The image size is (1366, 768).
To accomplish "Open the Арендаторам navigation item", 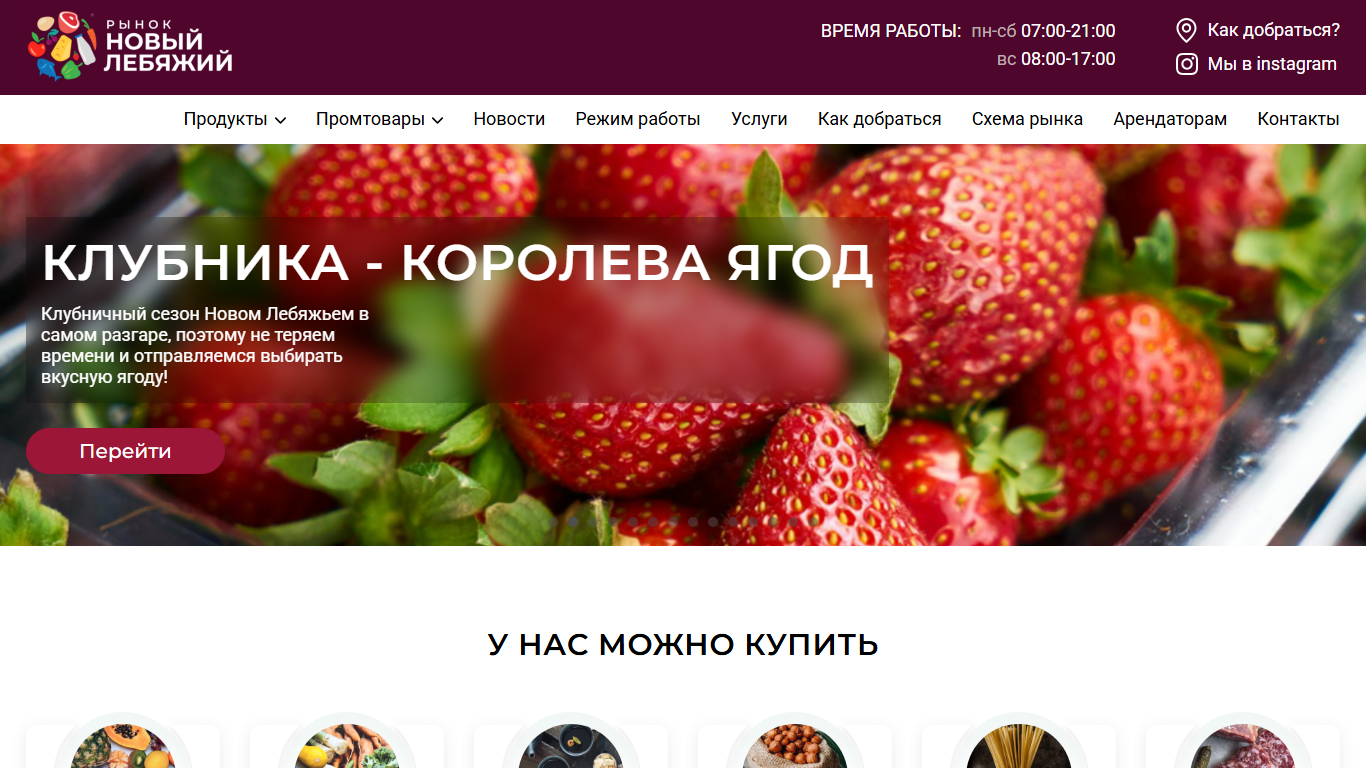I will click(x=1170, y=119).
